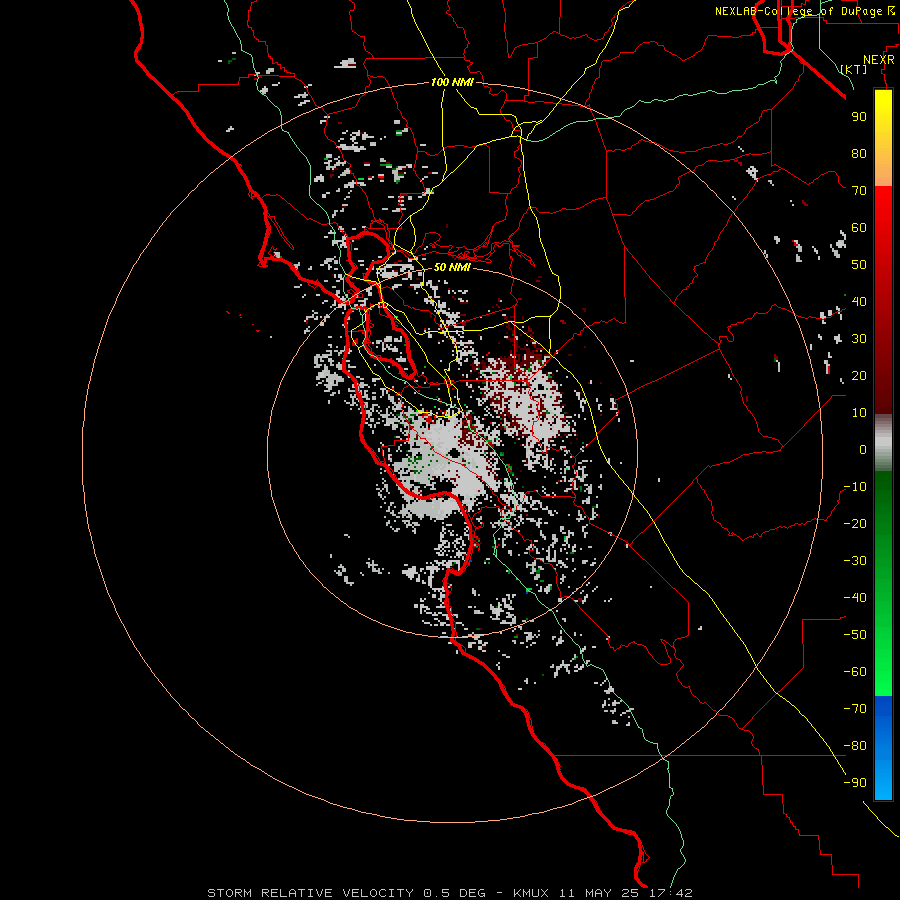
Task: Select the "30" value on velocity scale
Action: [859, 339]
